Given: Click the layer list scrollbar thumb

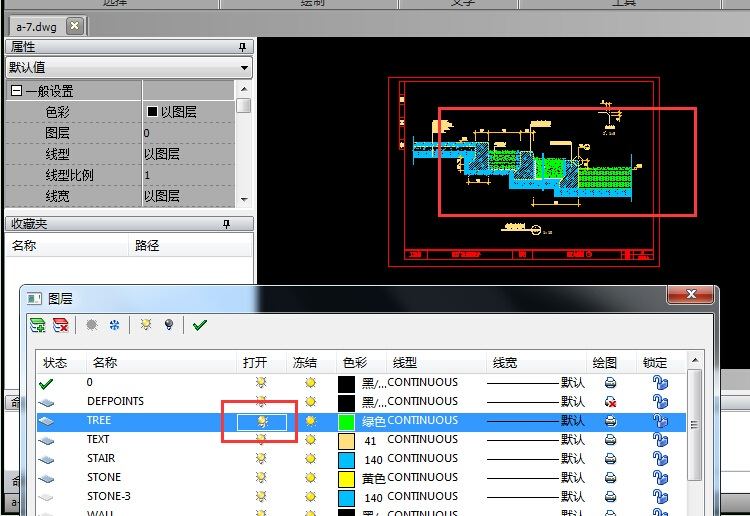Looking at the screenshot, I should 695,424.
